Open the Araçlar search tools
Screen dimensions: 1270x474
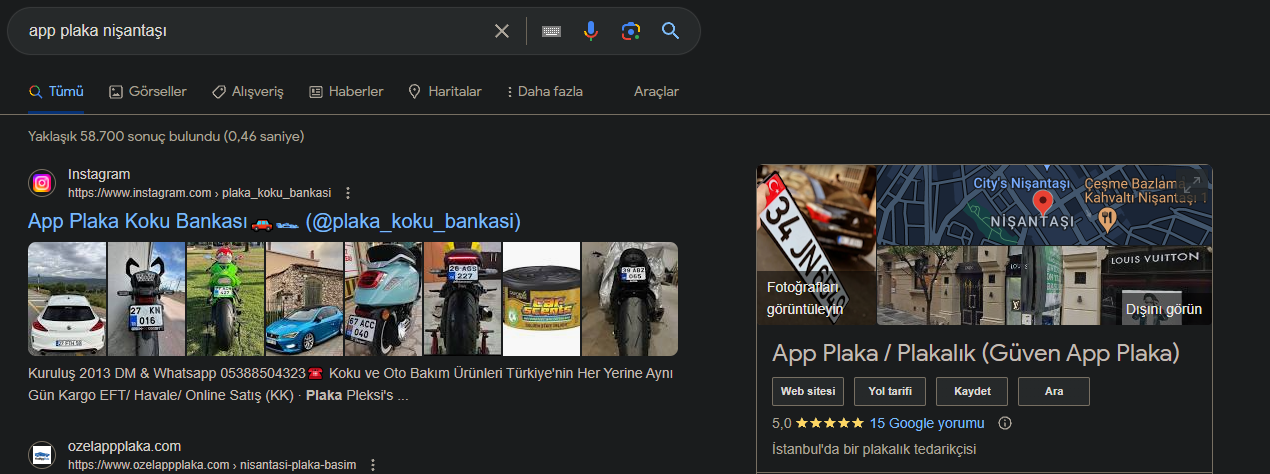click(656, 91)
